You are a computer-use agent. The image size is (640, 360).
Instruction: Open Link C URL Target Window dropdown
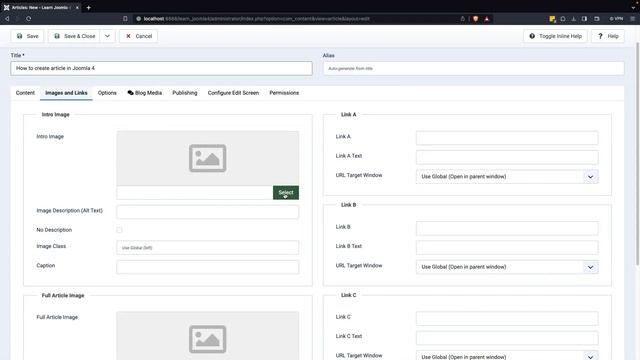point(507,356)
